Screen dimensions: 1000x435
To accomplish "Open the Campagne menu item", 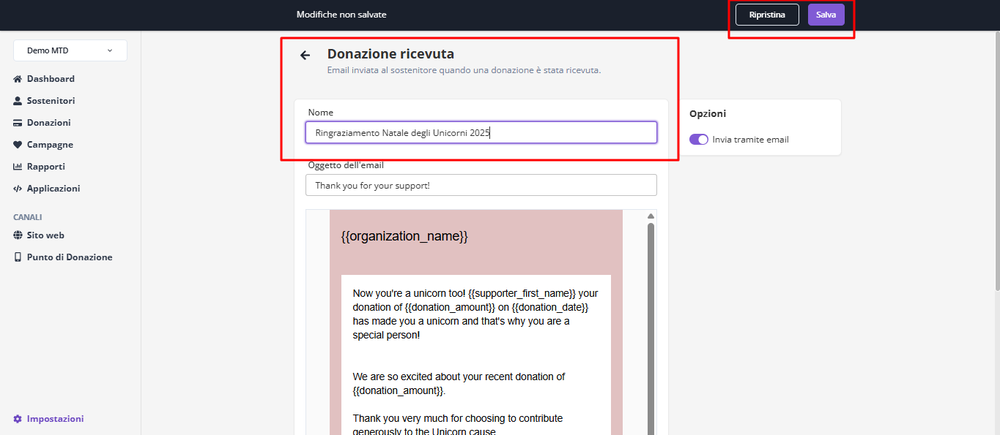I will click(49, 145).
